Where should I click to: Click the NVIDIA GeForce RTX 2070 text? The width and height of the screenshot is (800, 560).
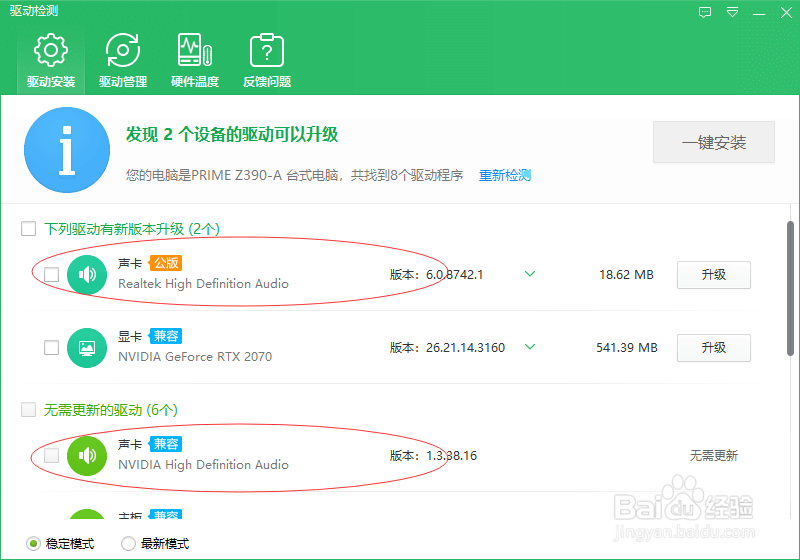195,357
